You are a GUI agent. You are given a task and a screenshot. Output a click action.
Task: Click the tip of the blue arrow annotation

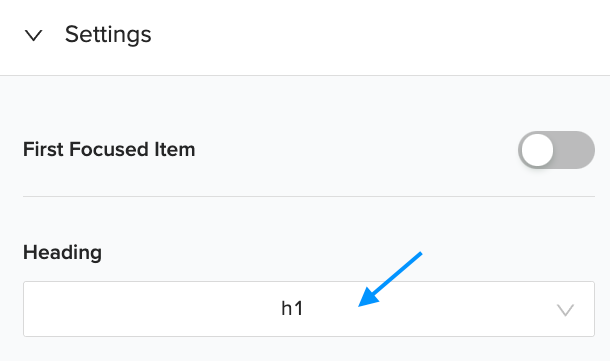tap(360, 305)
